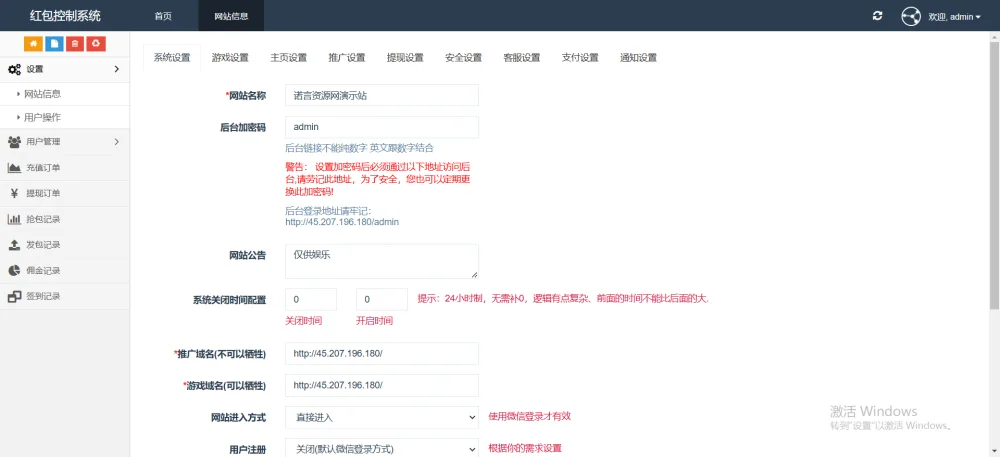1000x457 pixels.
Task: Switch to the 支付设置 tab
Action: coord(580,57)
